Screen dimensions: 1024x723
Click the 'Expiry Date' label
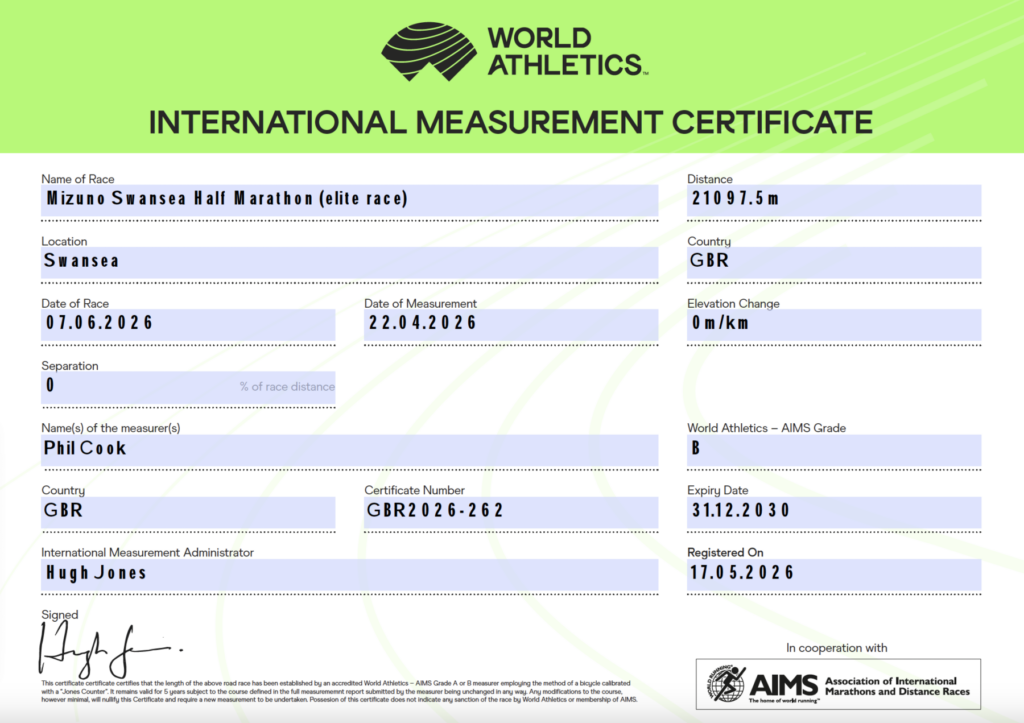(718, 490)
